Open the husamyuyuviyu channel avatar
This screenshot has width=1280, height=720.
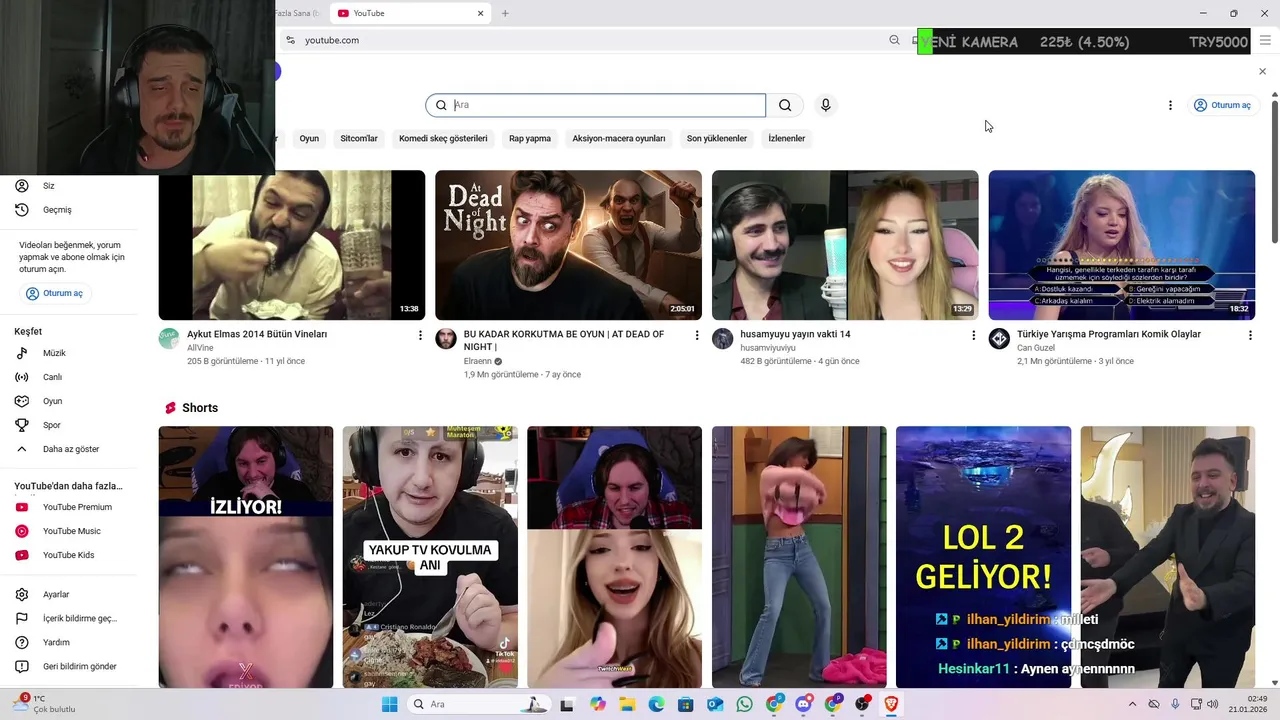(x=722, y=338)
